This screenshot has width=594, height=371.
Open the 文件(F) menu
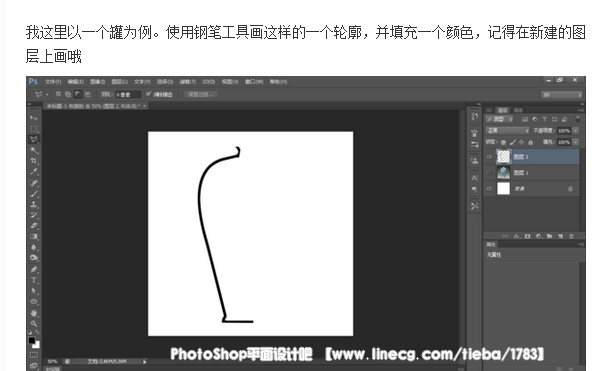[x=53, y=82]
